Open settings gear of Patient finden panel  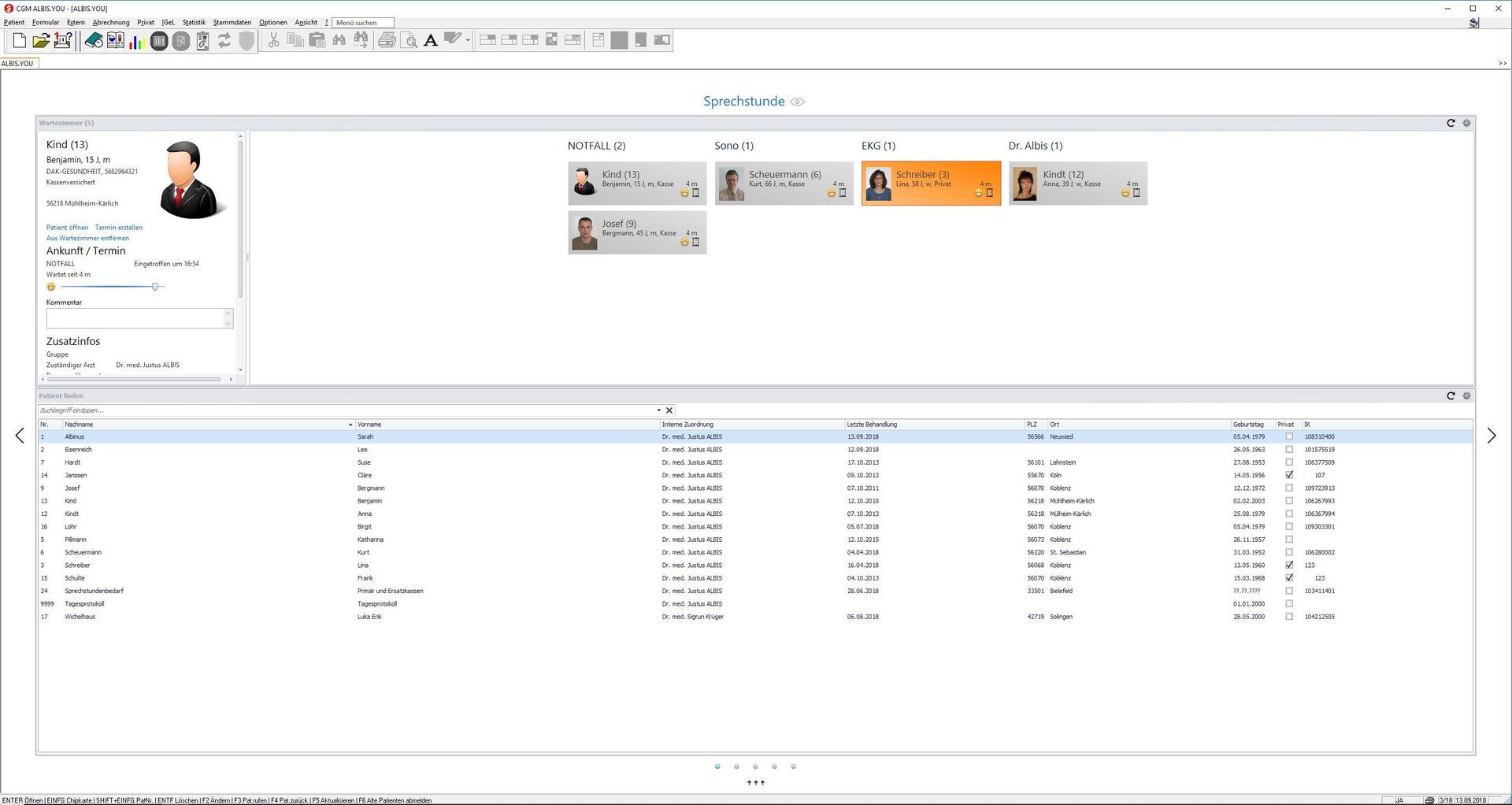tap(1466, 396)
